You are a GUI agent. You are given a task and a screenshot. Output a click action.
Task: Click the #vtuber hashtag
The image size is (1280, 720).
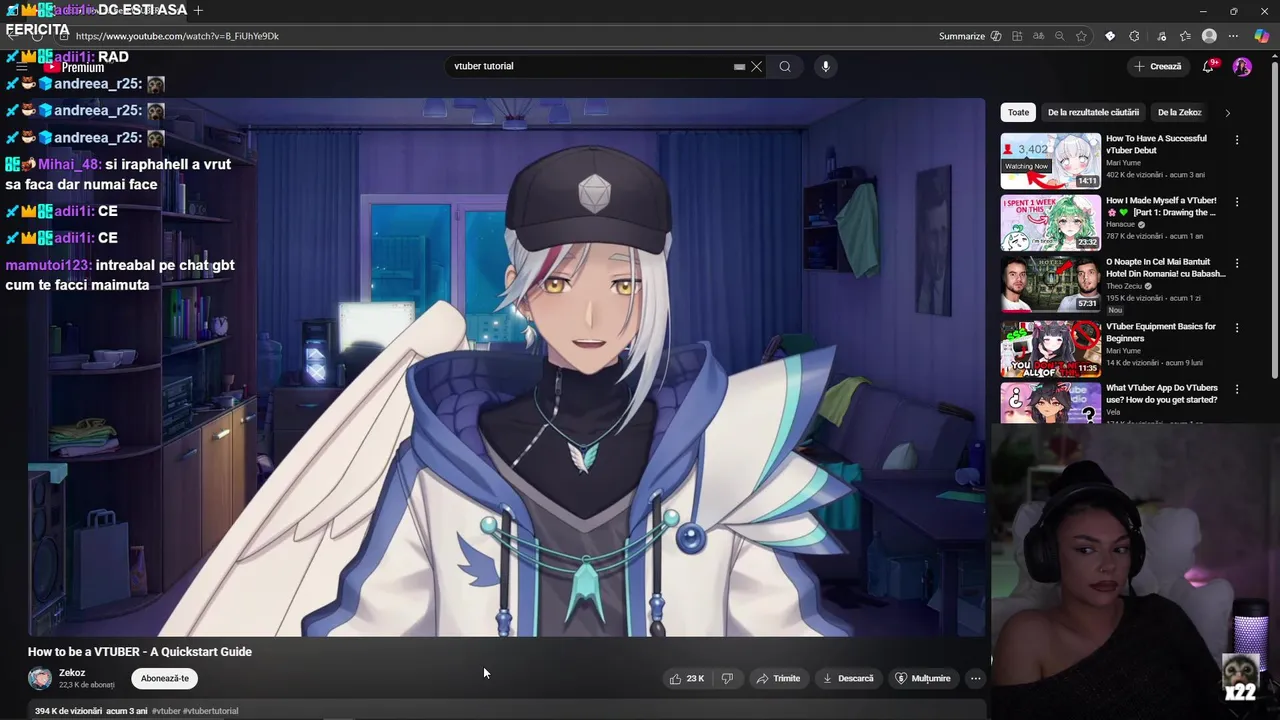(x=166, y=711)
